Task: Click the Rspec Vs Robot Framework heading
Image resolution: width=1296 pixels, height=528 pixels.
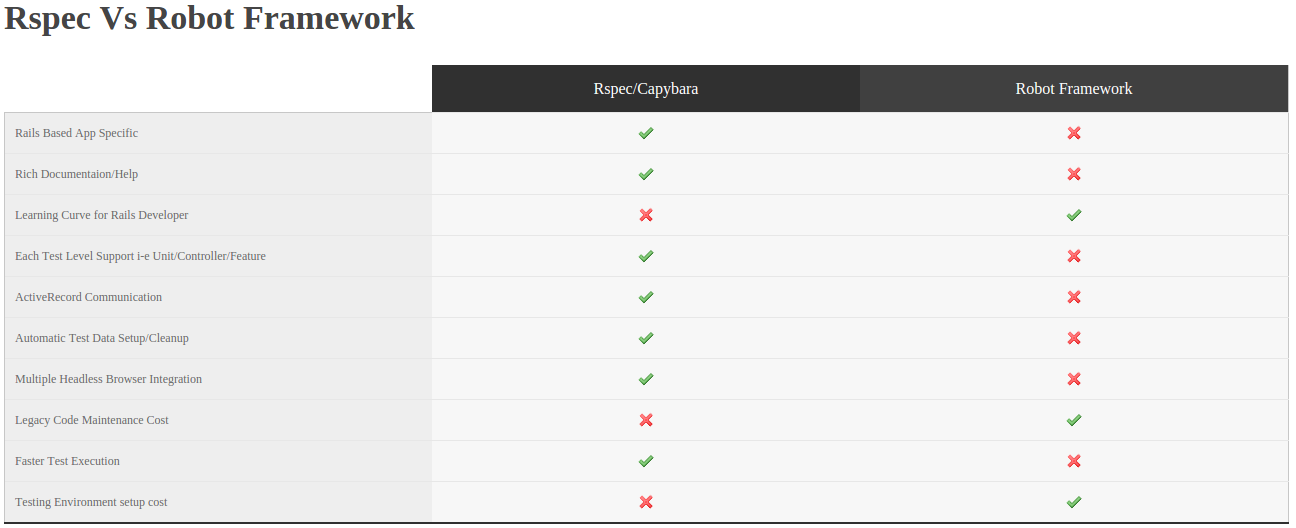Action: tap(209, 19)
